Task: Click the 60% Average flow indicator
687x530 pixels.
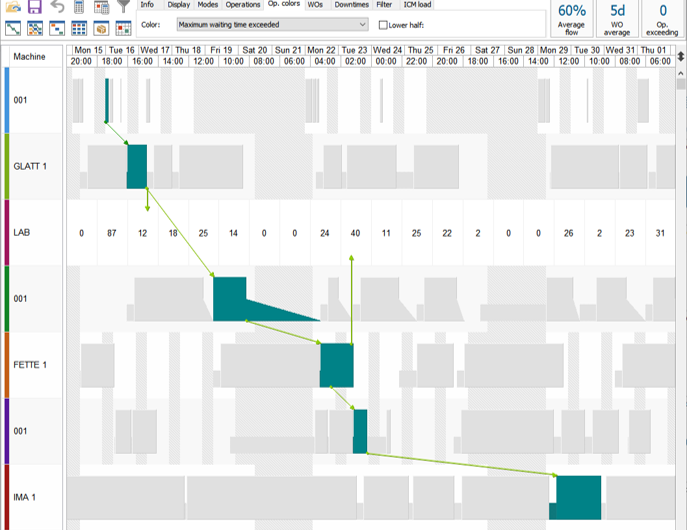Action: click(572, 18)
